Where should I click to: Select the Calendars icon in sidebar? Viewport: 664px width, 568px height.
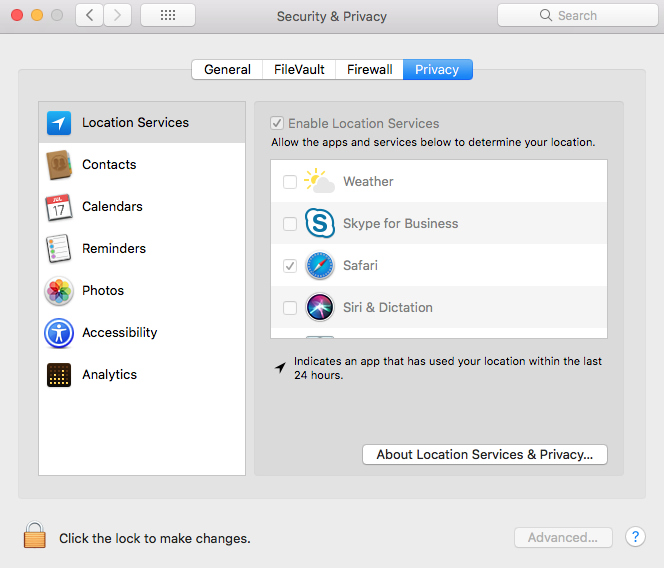[x=59, y=207]
